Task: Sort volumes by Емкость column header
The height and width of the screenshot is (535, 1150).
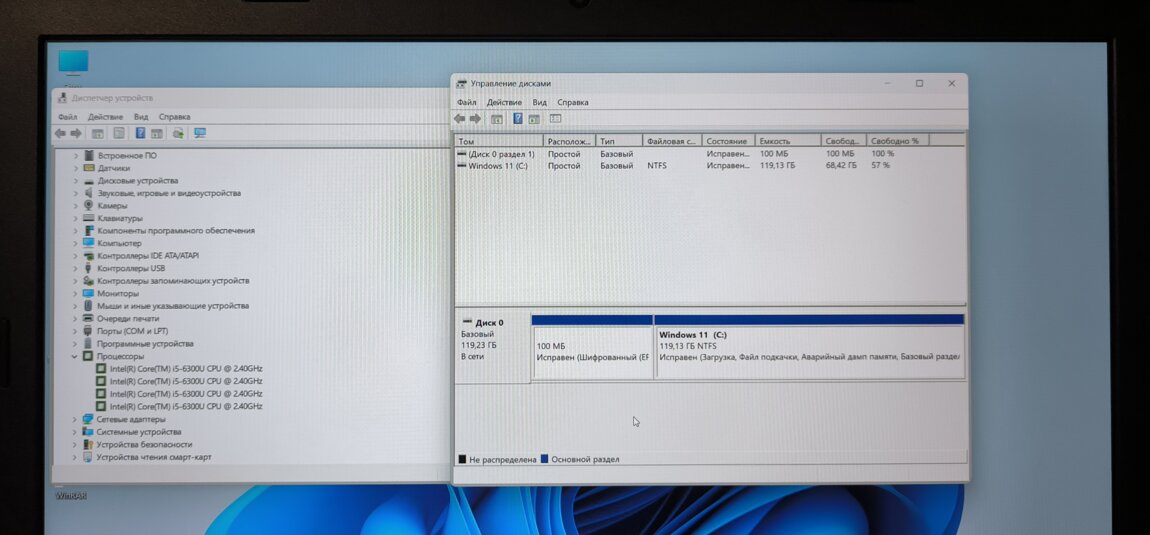Action: (x=775, y=141)
